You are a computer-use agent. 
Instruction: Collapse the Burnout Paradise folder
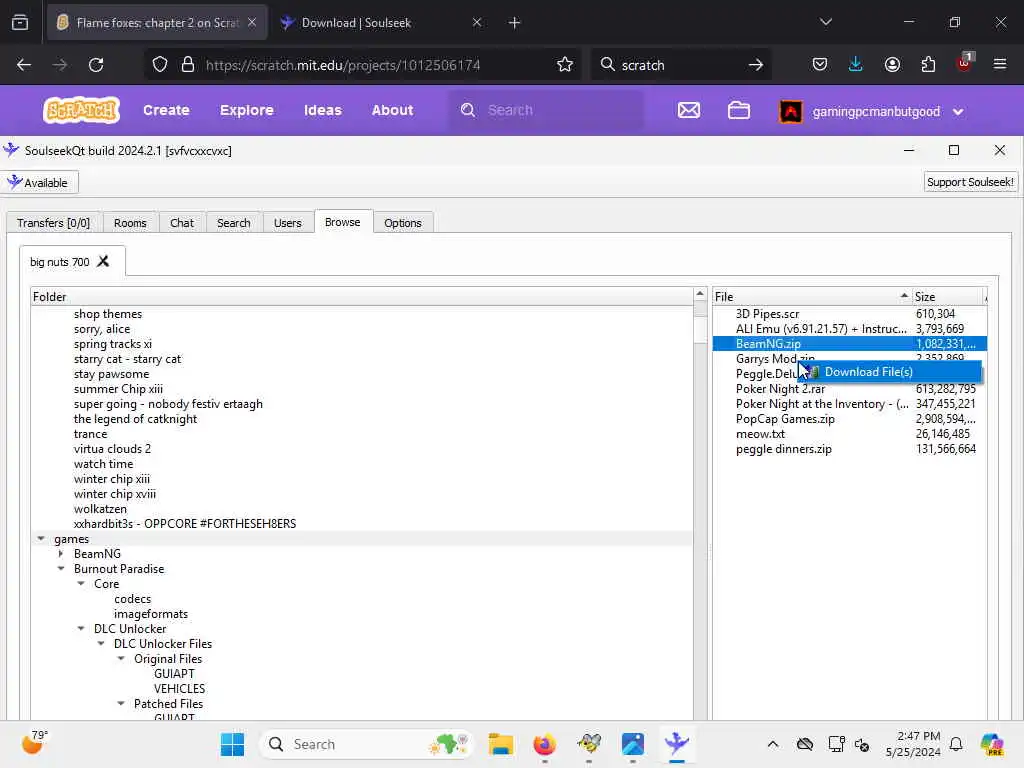point(61,569)
